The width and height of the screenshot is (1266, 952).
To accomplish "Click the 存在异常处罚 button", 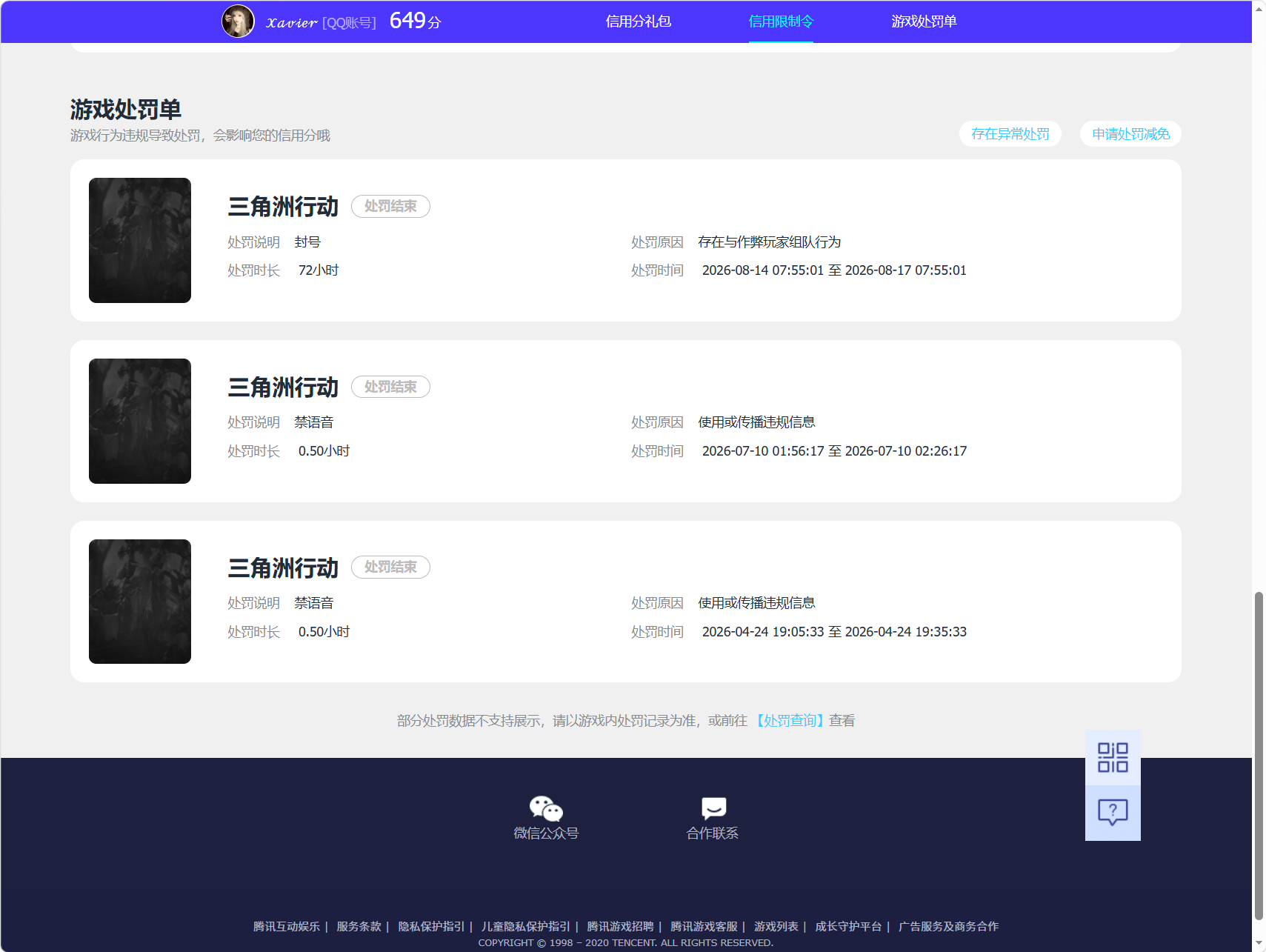I will [x=1010, y=134].
